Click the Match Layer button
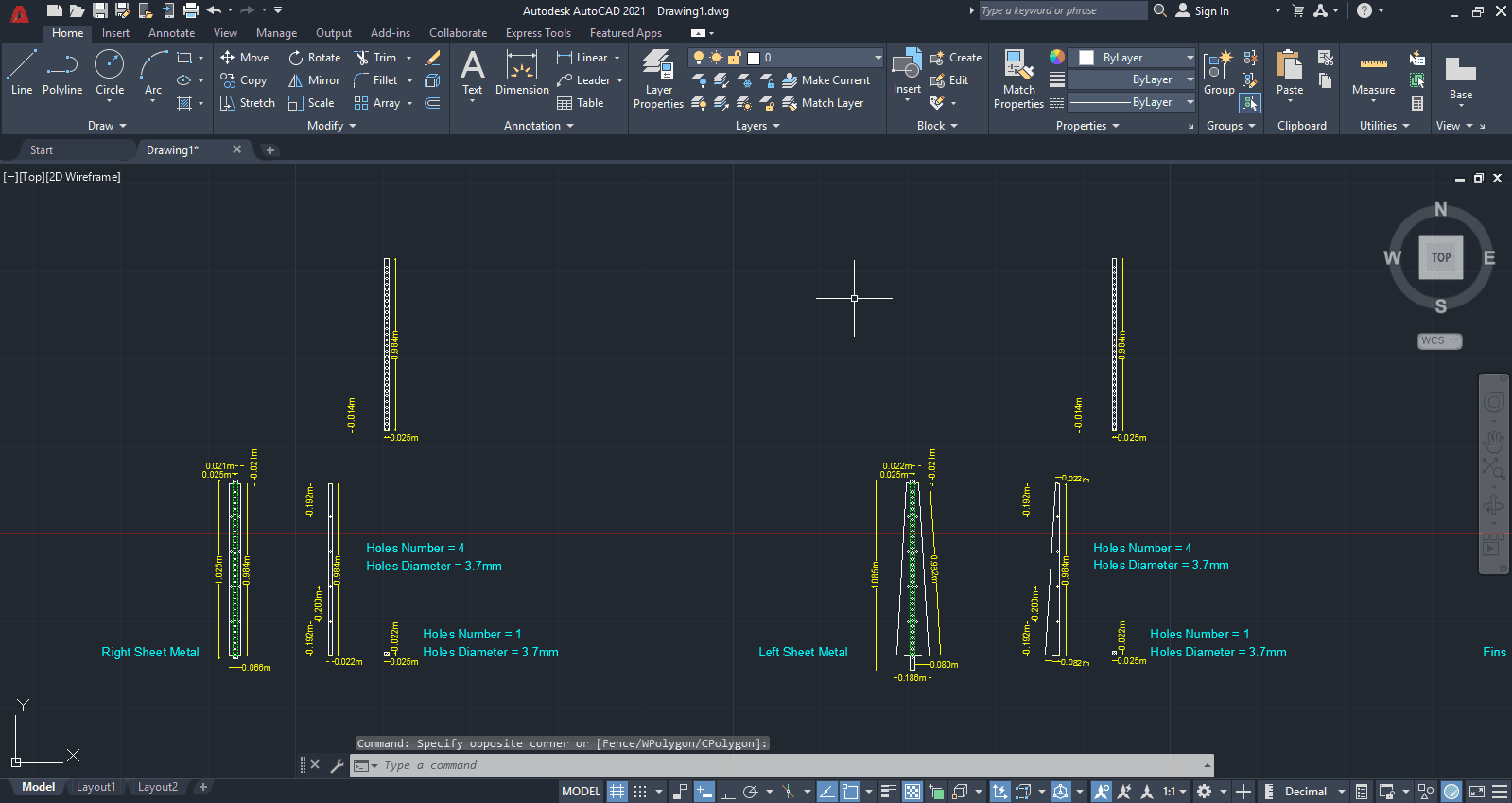 pos(823,103)
